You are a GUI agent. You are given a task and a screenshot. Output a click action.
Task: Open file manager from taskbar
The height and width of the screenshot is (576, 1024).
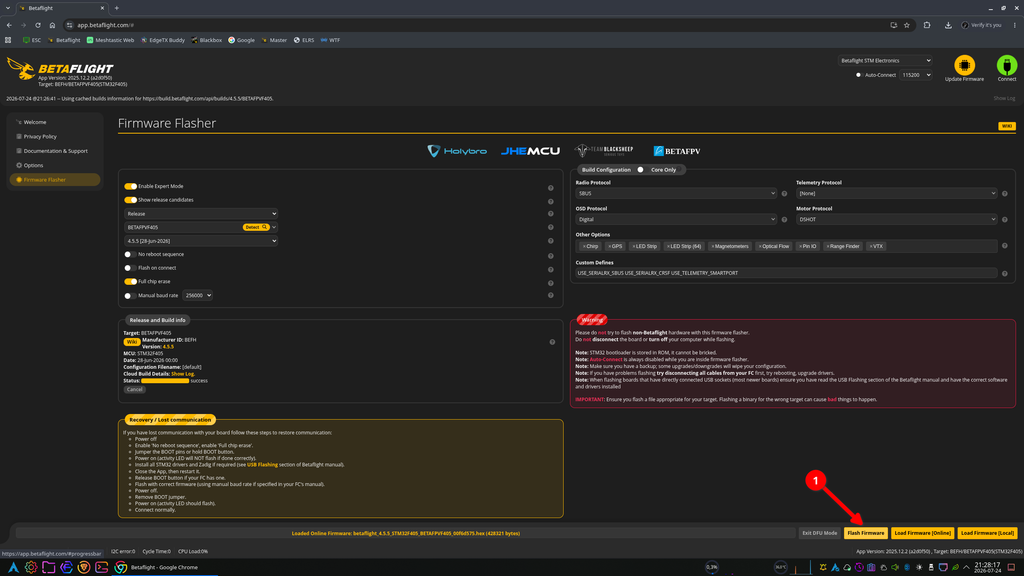point(48,568)
